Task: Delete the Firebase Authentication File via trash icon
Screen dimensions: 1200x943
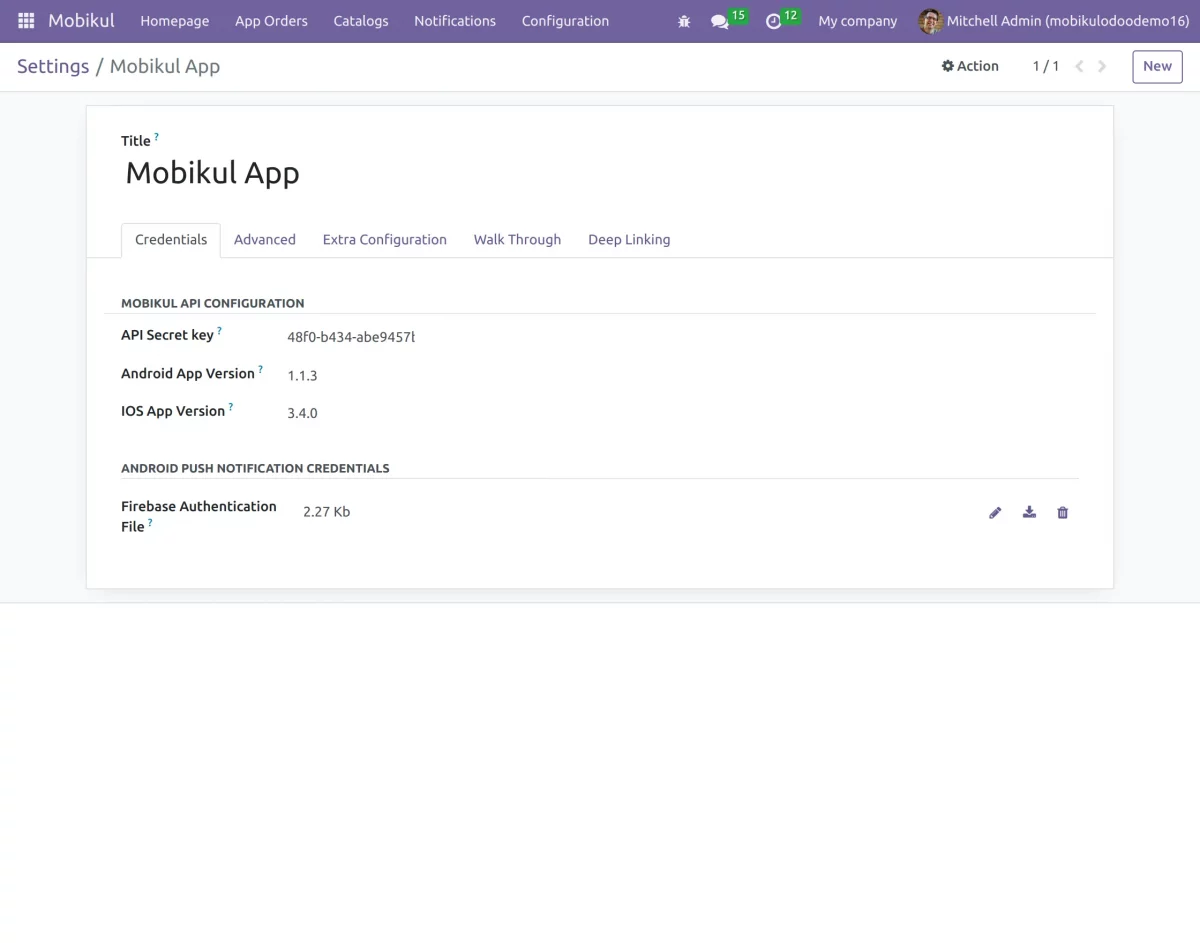Action: click(x=1062, y=512)
